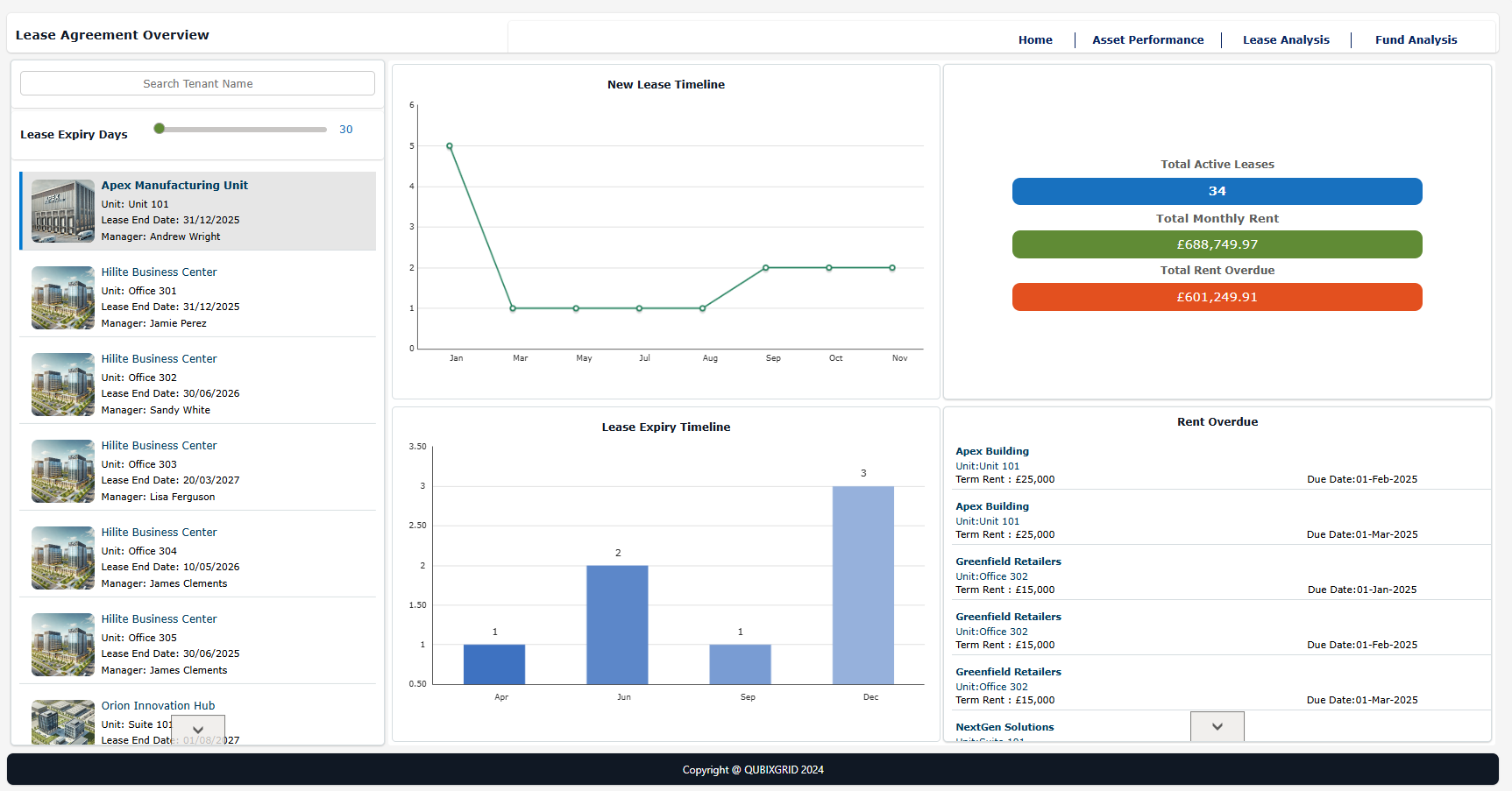
Task: Open the Lease Analysis section
Action: pyautogui.click(x=1286, y=39)
